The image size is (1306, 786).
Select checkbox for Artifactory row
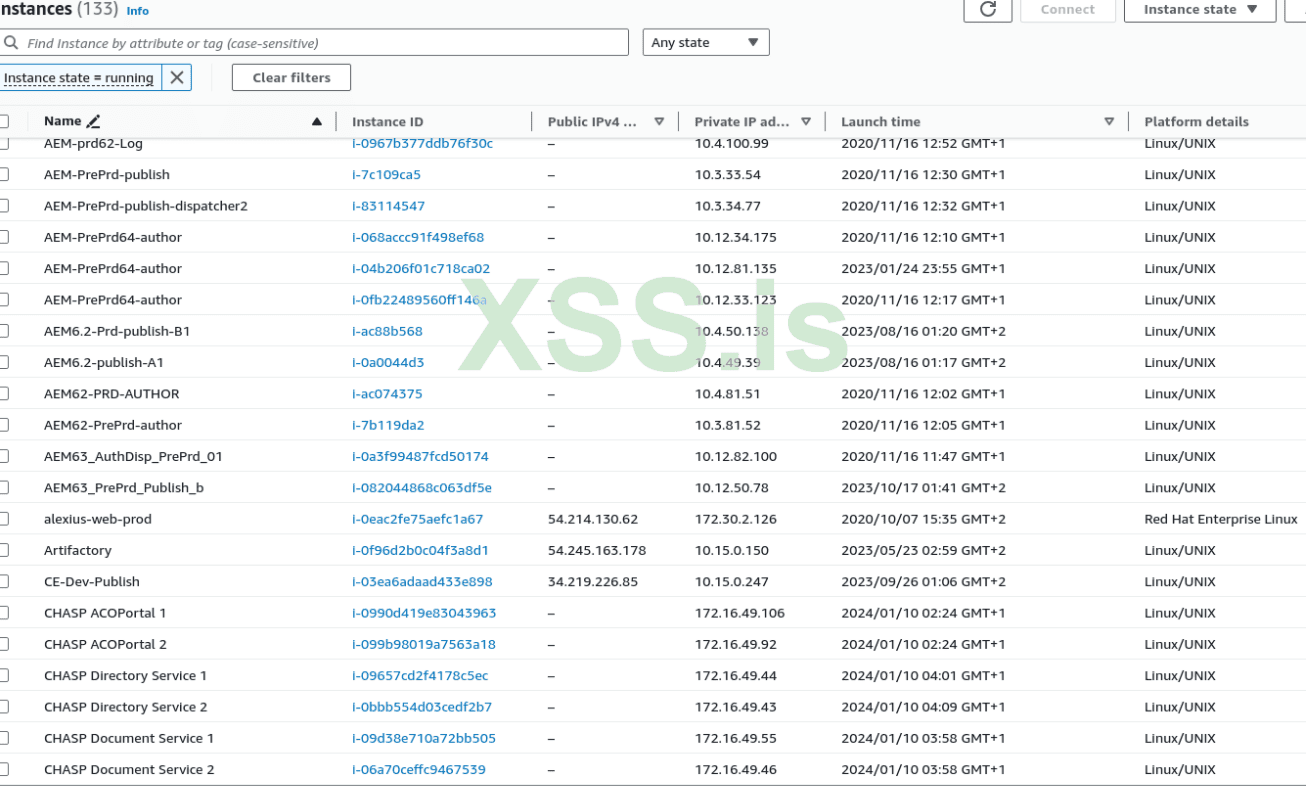coord(3,550)
